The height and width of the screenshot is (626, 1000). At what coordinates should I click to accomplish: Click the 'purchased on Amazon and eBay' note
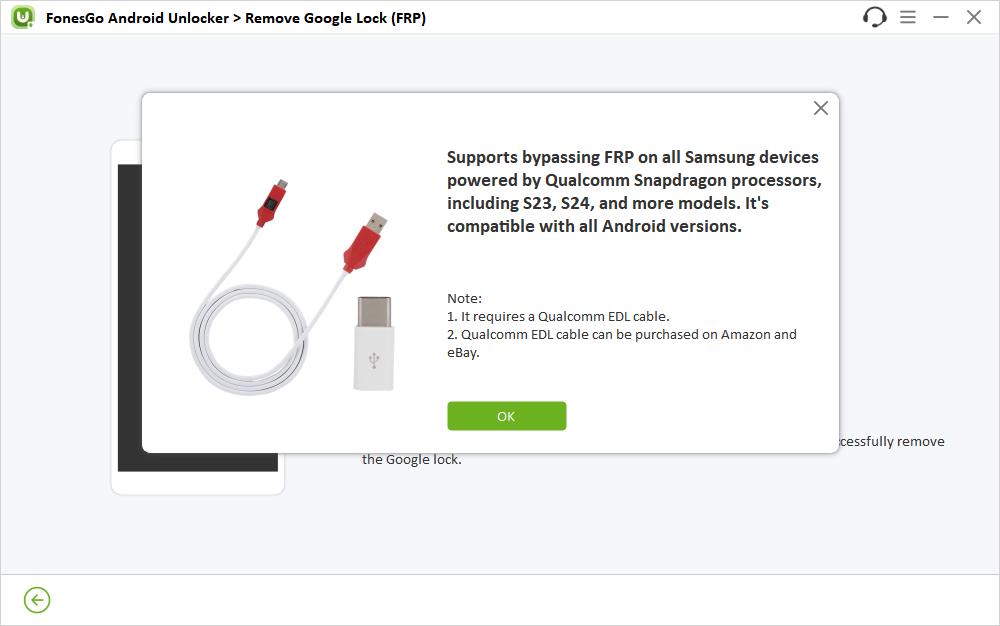coord(622,343)
